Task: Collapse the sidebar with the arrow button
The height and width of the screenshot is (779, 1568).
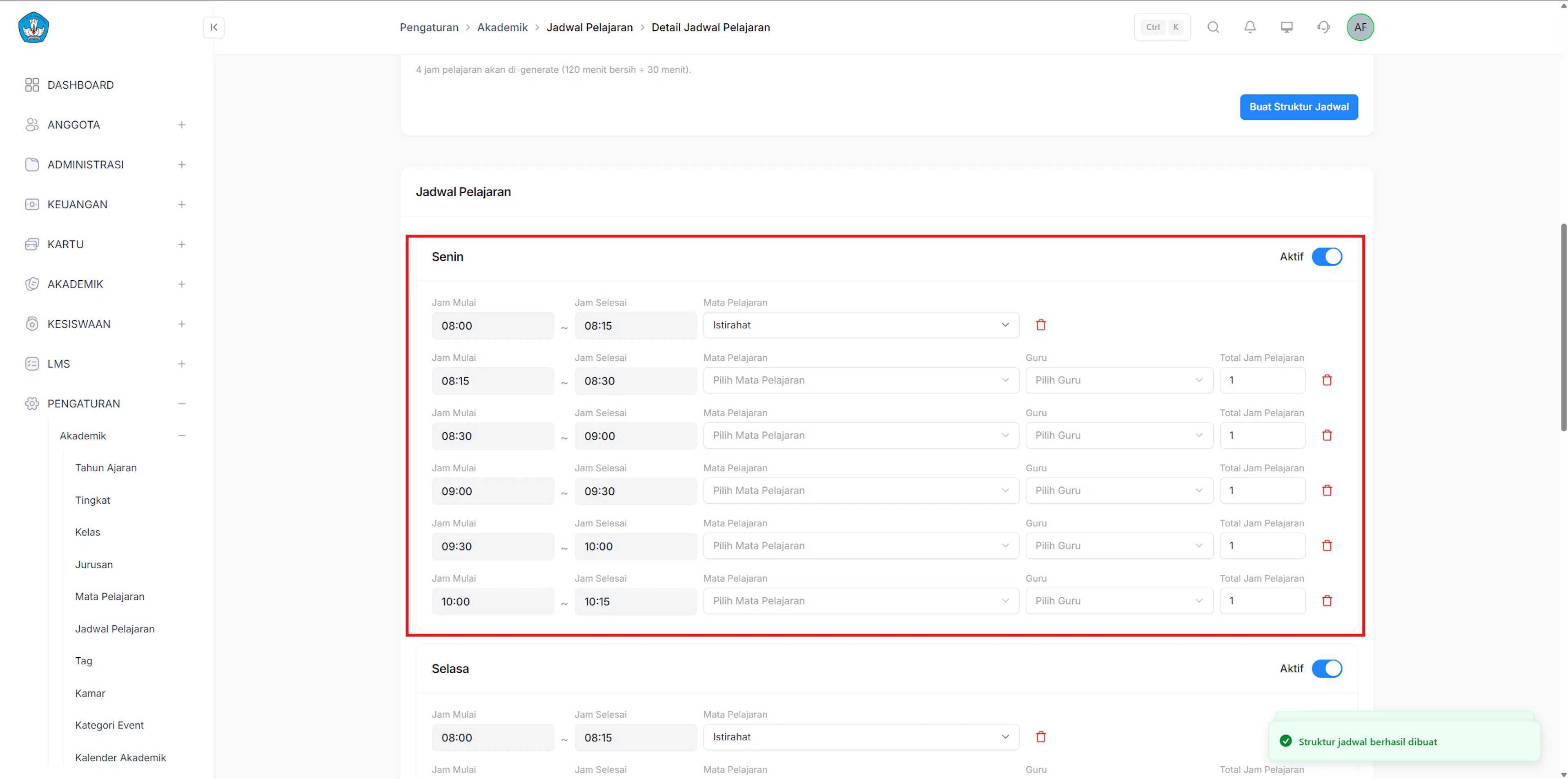Action: (214, 27)
